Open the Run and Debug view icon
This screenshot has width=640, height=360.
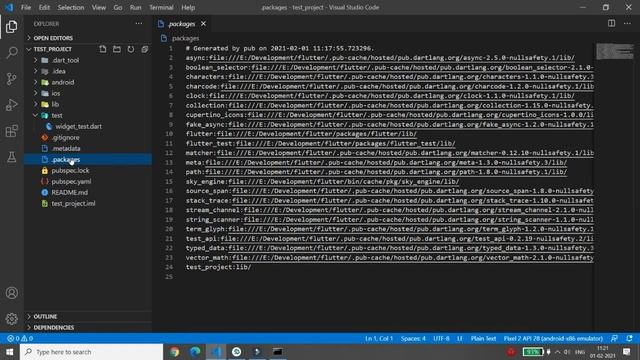tap(11, 105)
